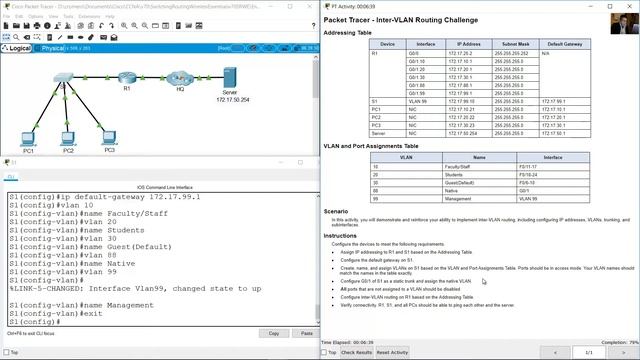Open the Edit menu

19,16
